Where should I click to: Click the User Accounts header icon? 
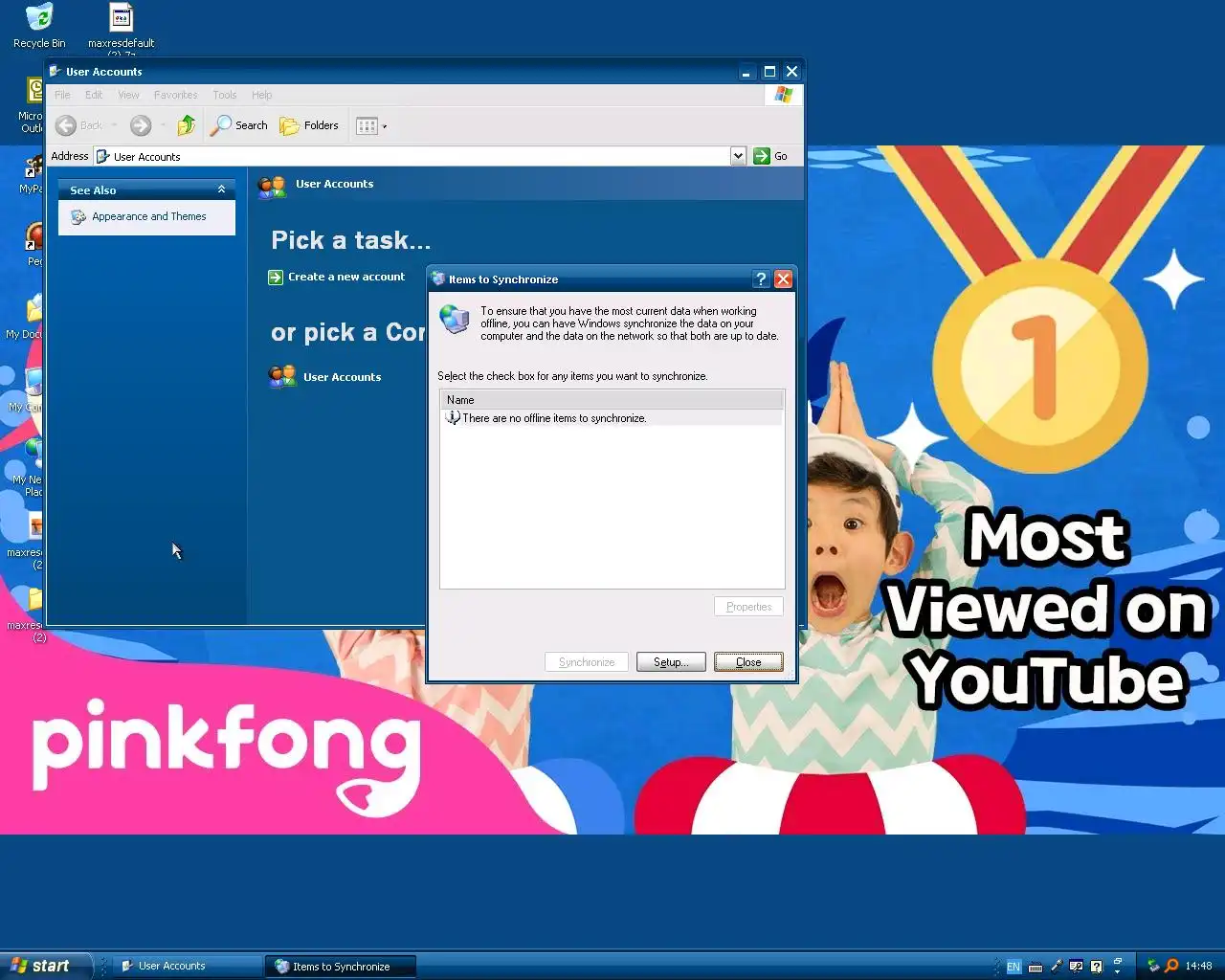pos(273,186)
